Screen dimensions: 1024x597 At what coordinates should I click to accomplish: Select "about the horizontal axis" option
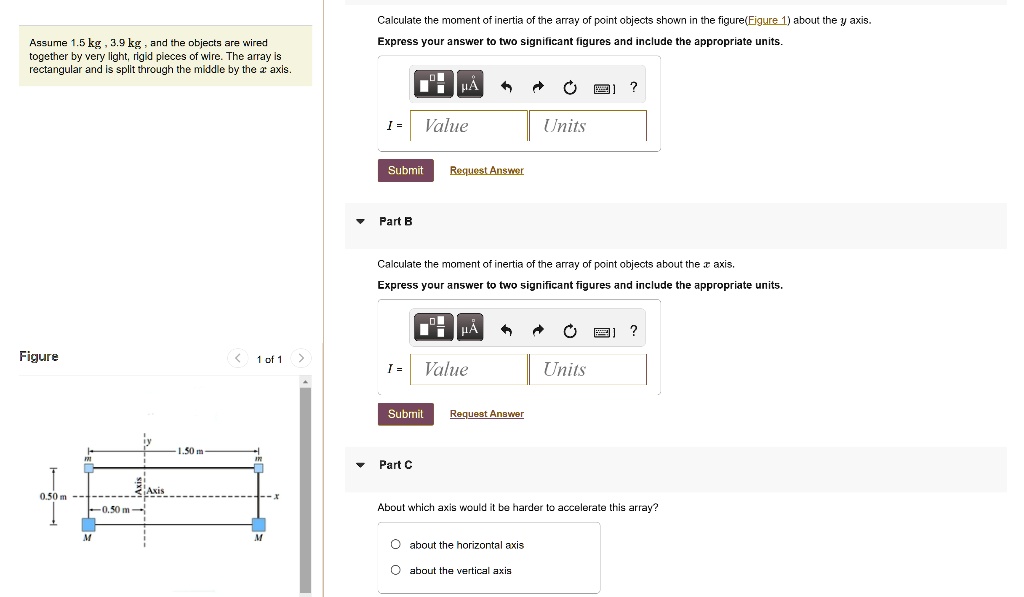(397, 545)
